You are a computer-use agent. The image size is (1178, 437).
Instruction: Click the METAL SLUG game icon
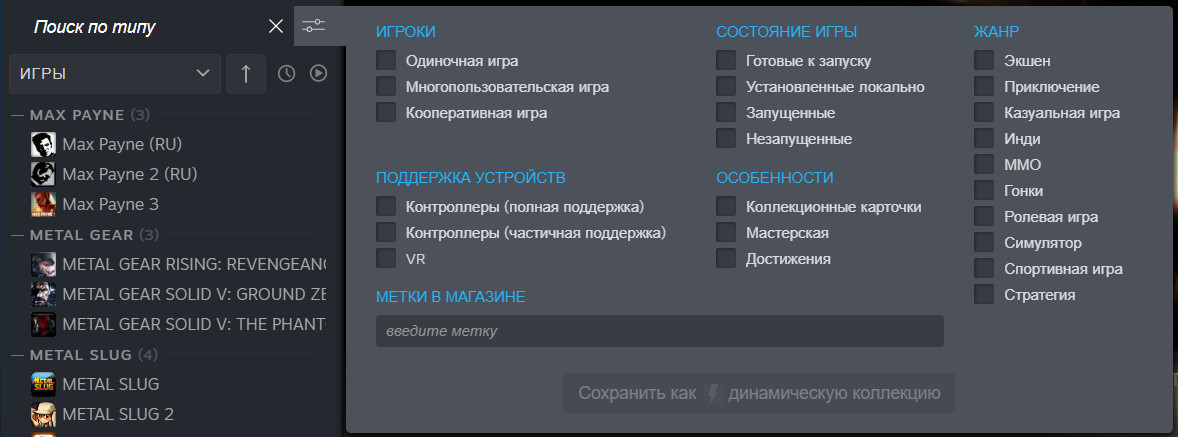(43, 384)
